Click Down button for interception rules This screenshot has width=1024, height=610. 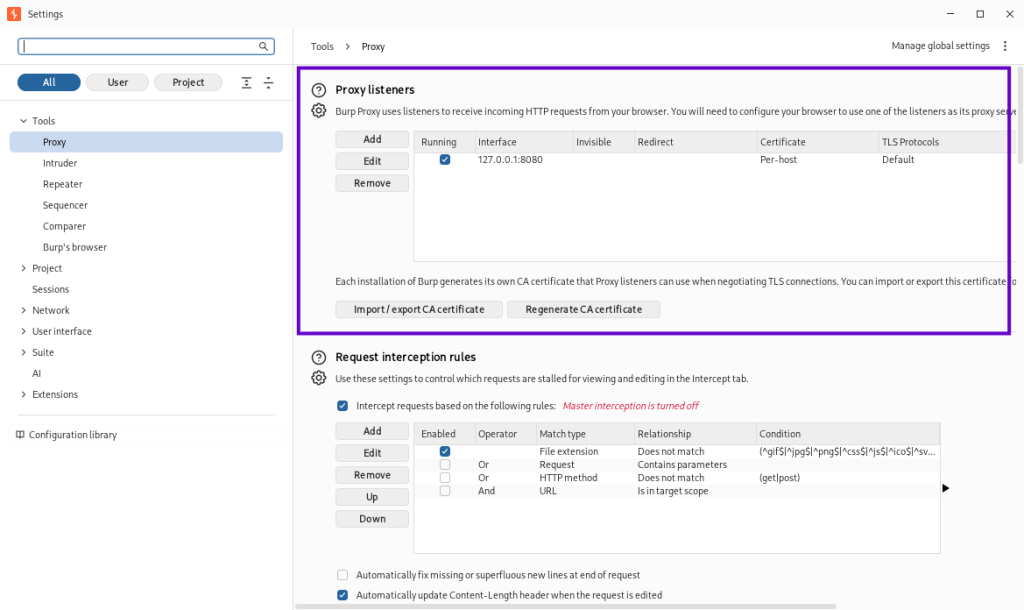point(372,519)
